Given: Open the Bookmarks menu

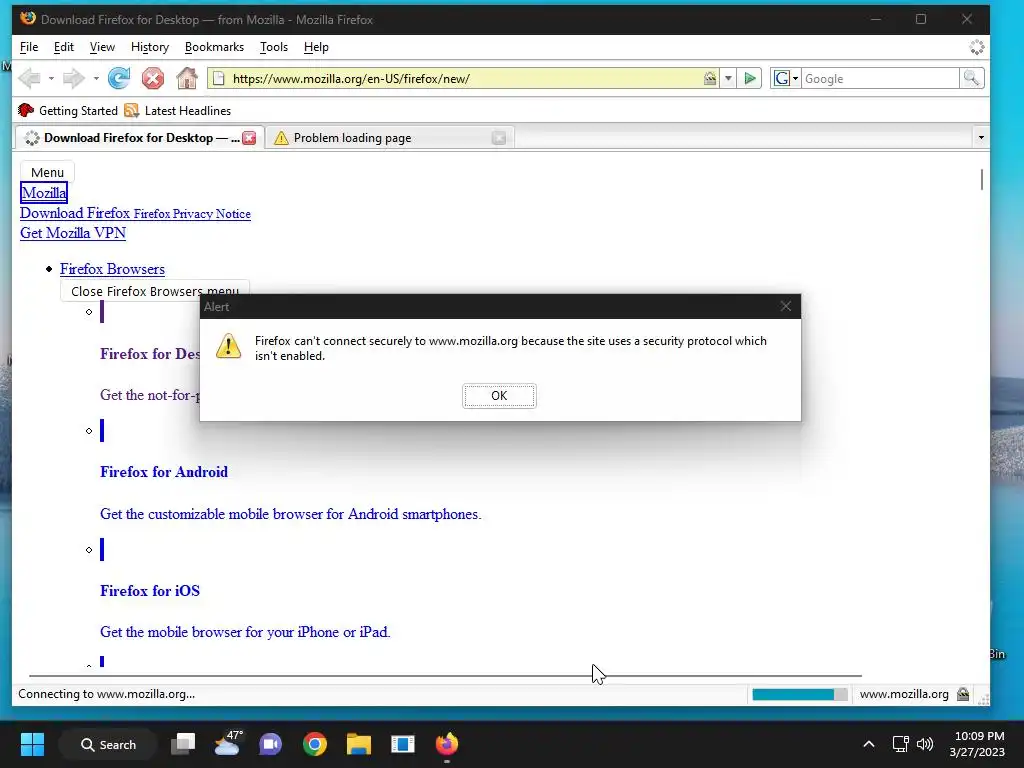Looking at the screenshot, I should click(214, 47).
